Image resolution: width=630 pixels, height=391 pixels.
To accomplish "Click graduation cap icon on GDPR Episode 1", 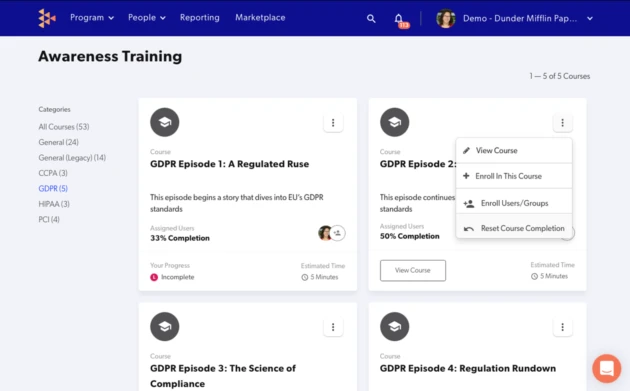I will coord(165,122).
